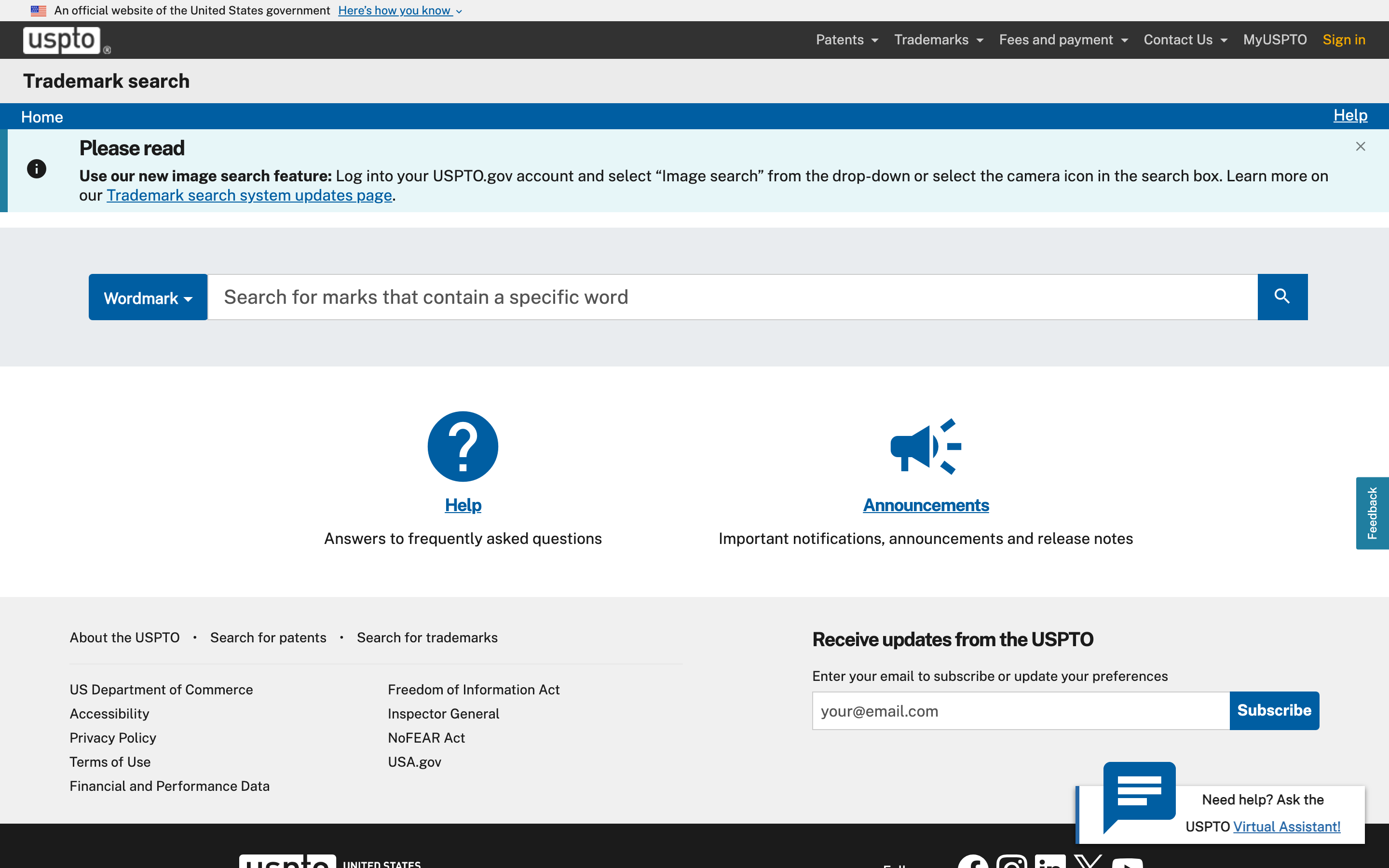Expand the Fees and payment menu
This screenshot has height=868, width=1389.
(x=1063, y=40)
